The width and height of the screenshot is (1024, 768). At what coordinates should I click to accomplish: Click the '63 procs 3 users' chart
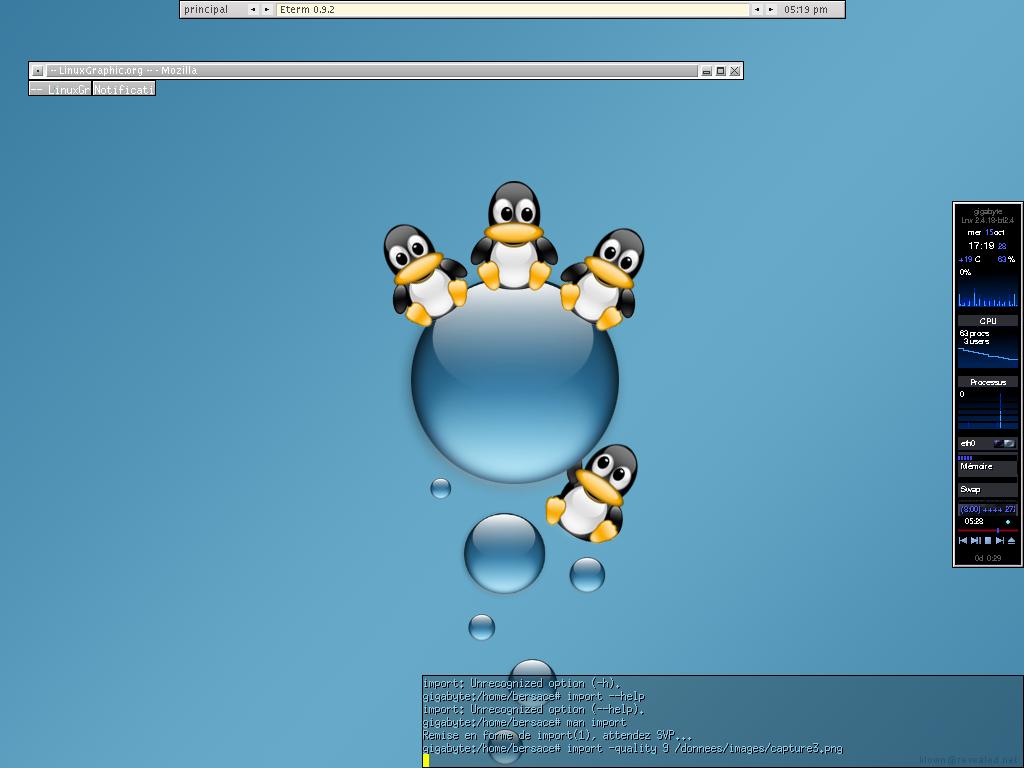[987, 348]
